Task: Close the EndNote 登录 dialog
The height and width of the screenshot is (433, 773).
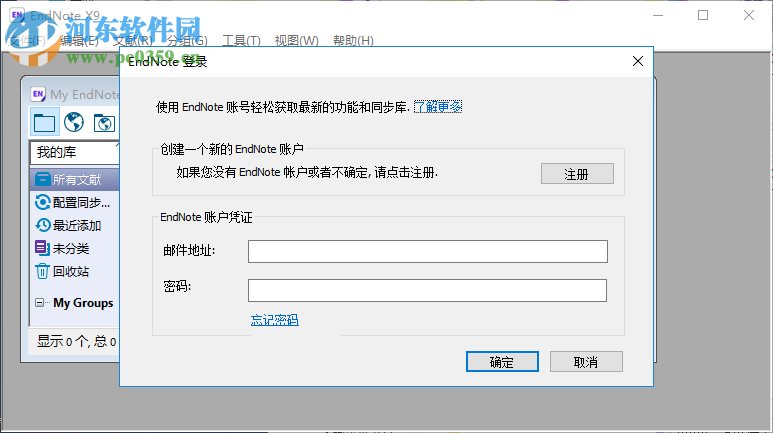Action: [x=638, y=61]
